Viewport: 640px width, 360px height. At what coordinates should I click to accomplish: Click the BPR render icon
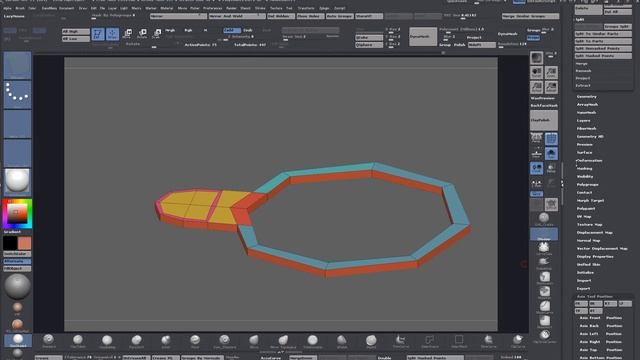point(536,58)
